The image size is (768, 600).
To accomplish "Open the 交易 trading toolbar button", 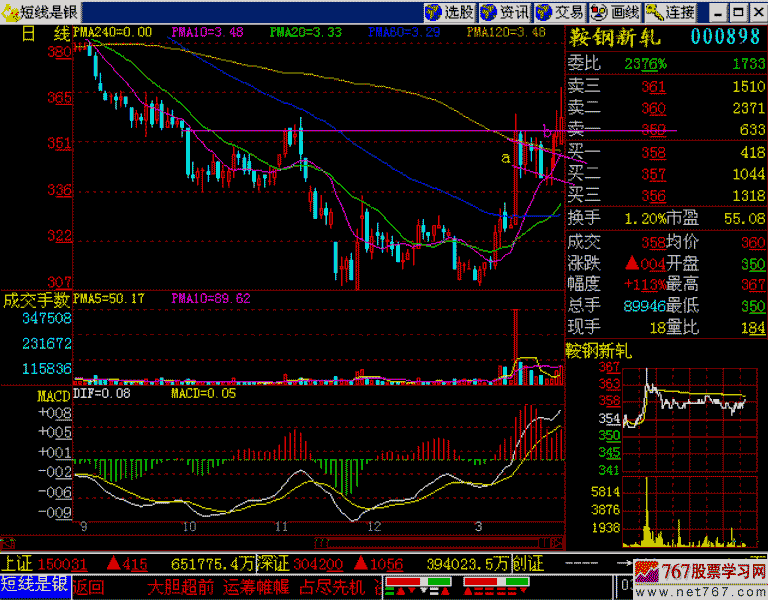I will pos(559,12).
